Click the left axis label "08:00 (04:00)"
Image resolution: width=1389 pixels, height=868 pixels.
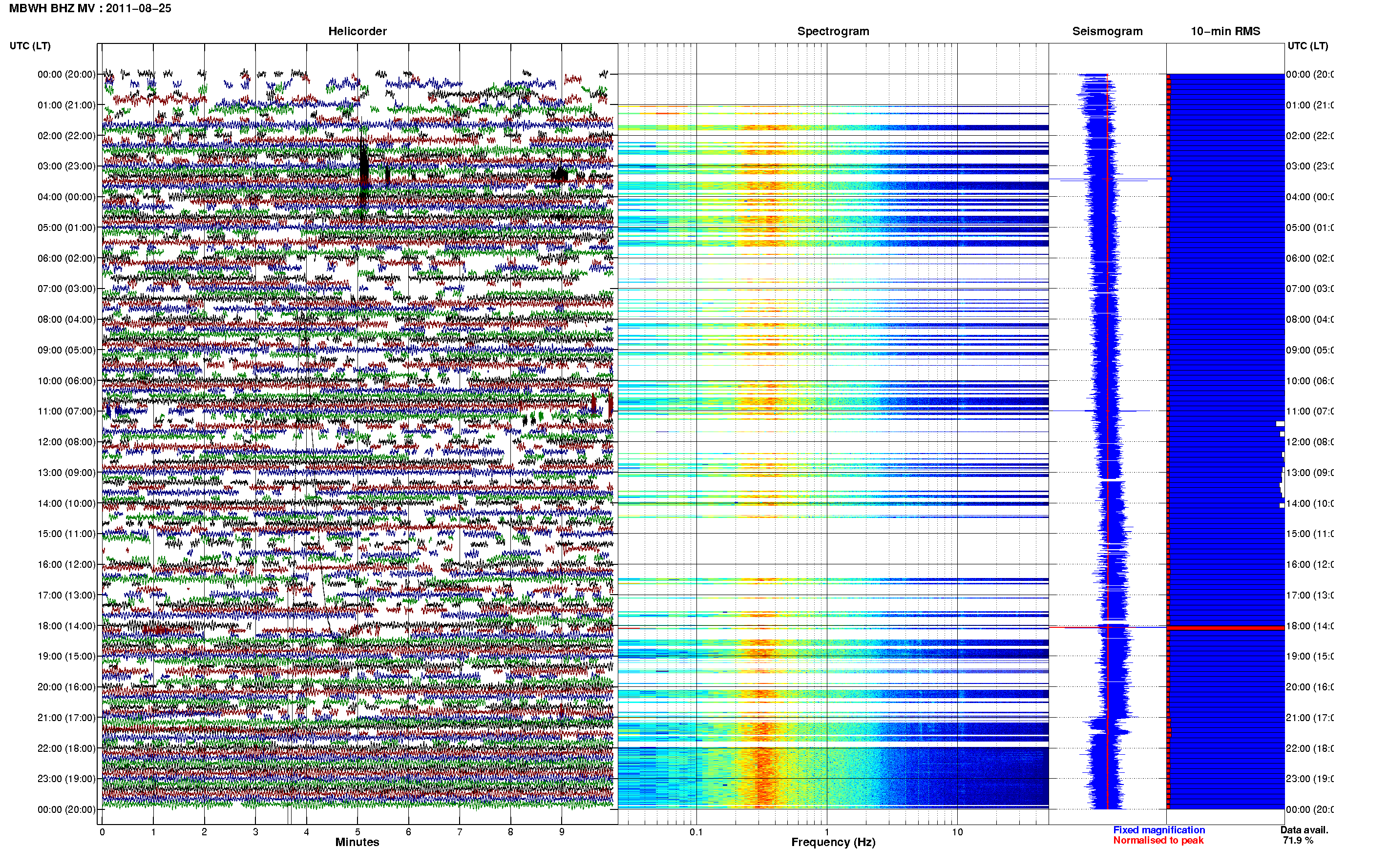click(x=66, y=319)
